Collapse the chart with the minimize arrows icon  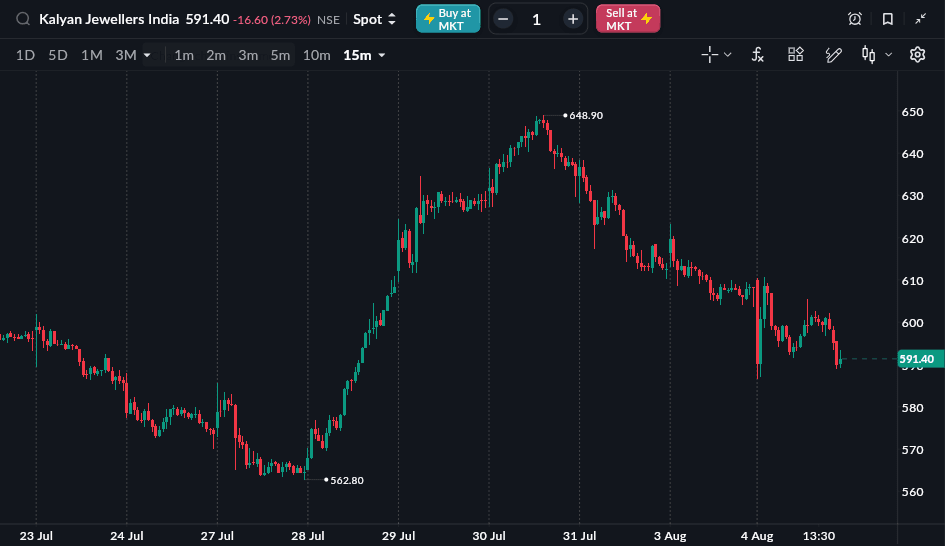tap(920, 19)
